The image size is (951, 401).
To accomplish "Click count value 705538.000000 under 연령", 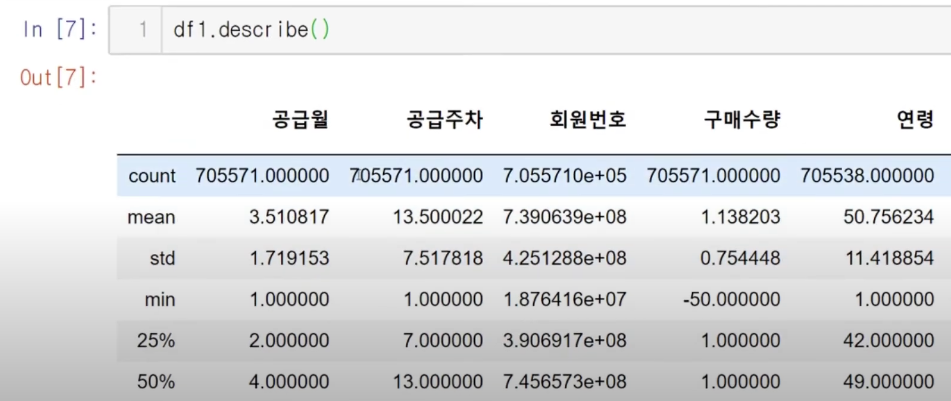I will [867, 177].
